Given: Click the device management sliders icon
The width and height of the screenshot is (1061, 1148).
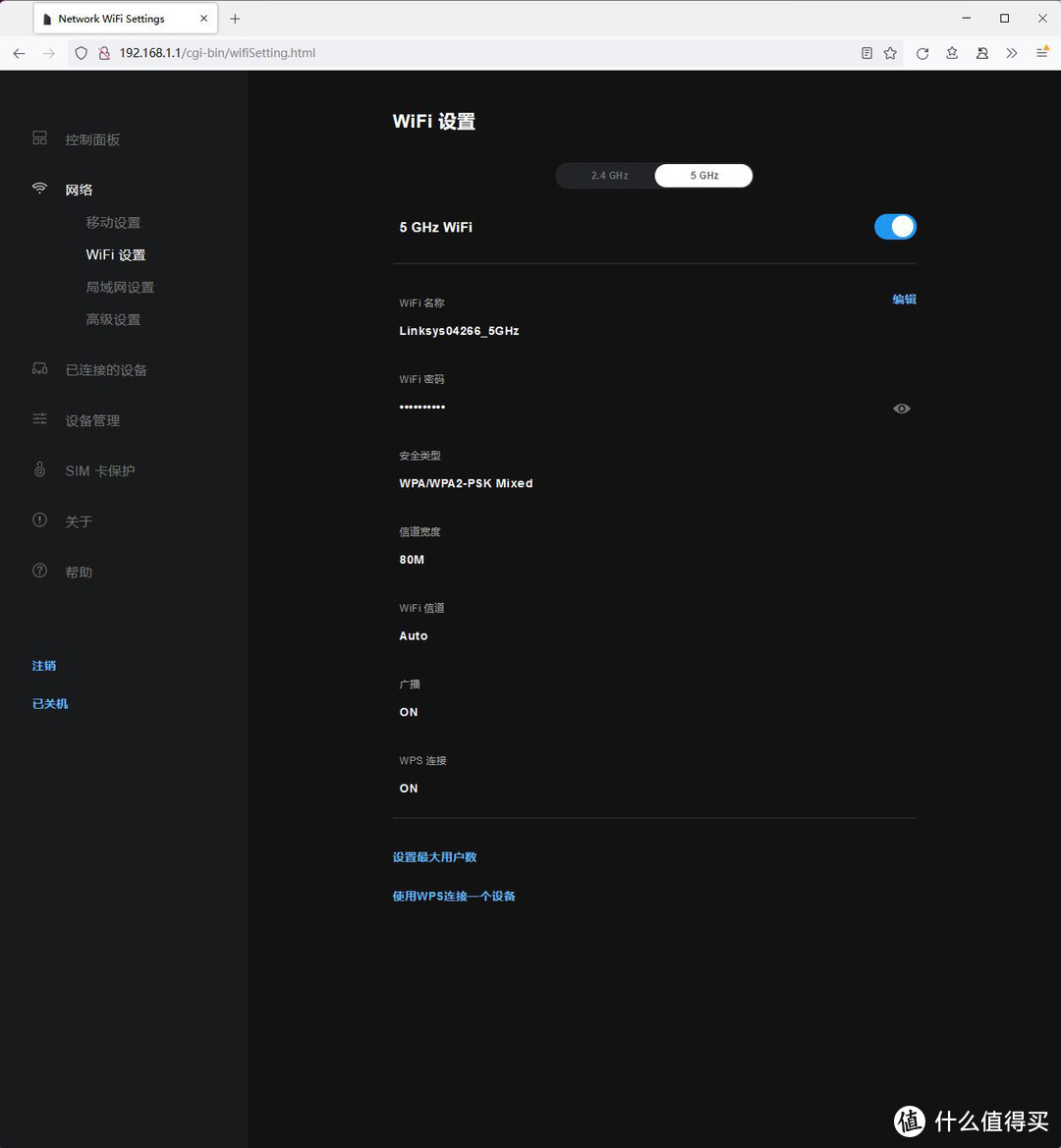Looking at the screenshot, I should click(x=39, y=418).
